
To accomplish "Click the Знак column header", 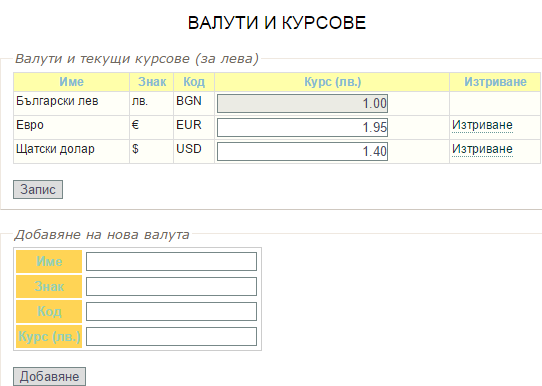I will point(152,82).
